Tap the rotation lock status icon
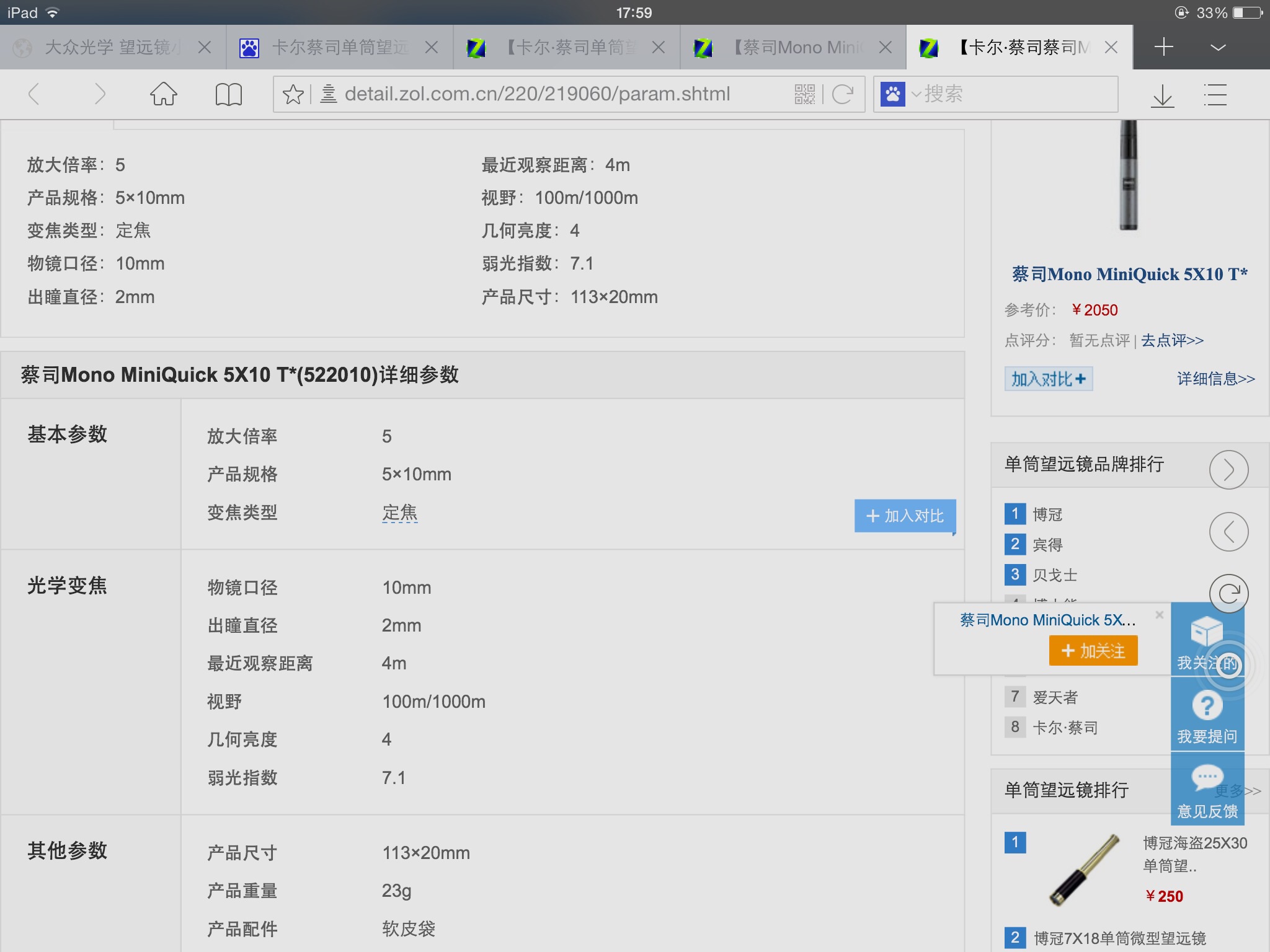This screenshot has width=1270, height=952. pyautogui.click(x=1181, y=12)
